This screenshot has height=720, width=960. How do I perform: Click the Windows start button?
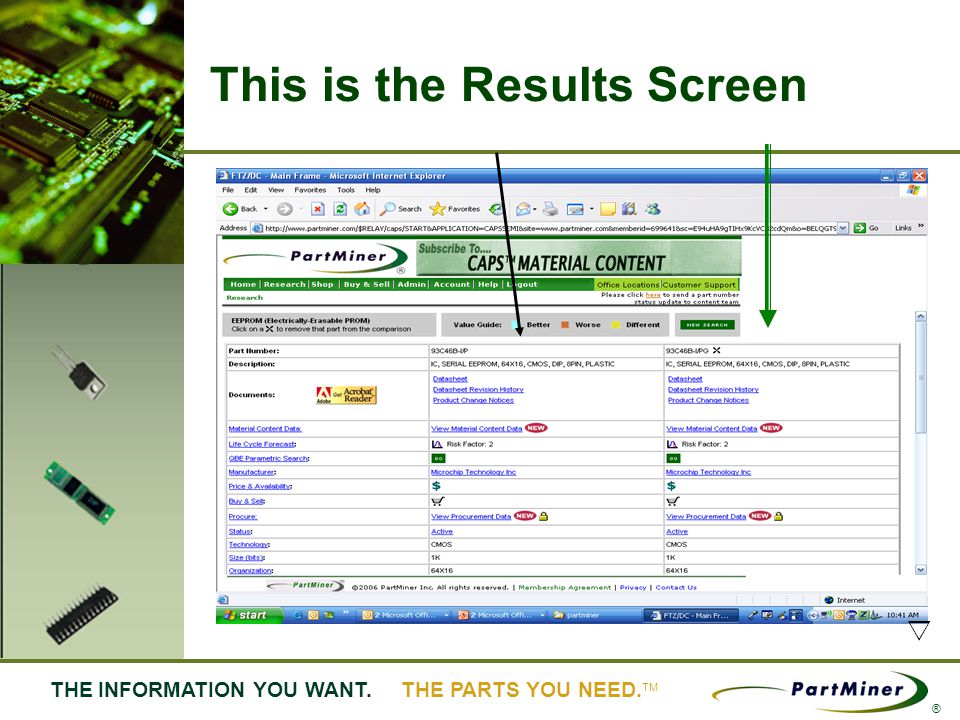click(x=250, y=615)
